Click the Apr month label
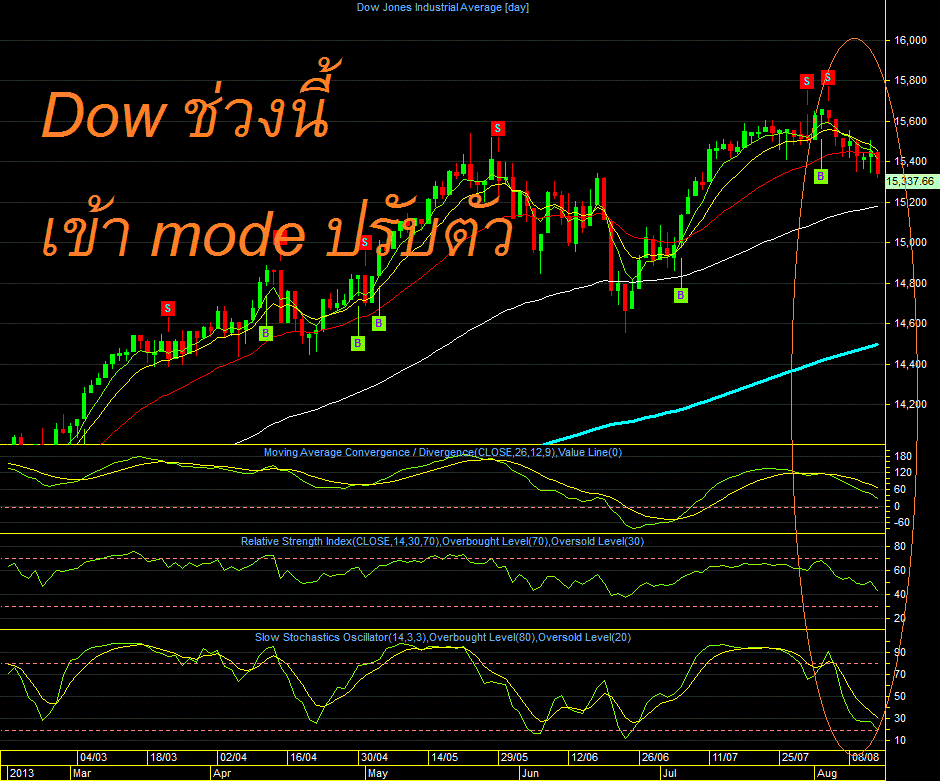 coord(222,773)
